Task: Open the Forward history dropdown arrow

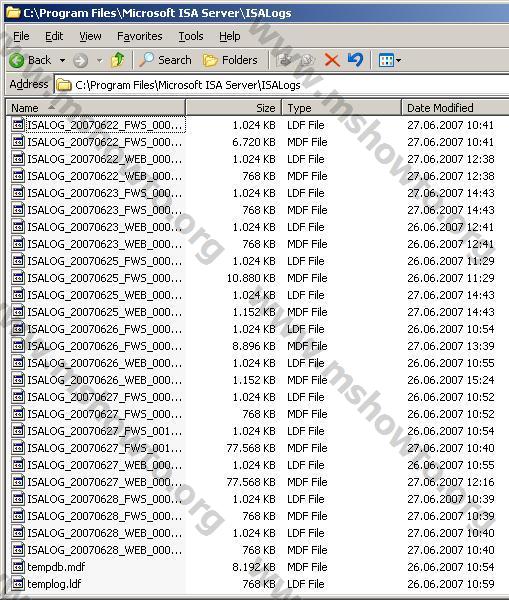Action: (100, 60)
